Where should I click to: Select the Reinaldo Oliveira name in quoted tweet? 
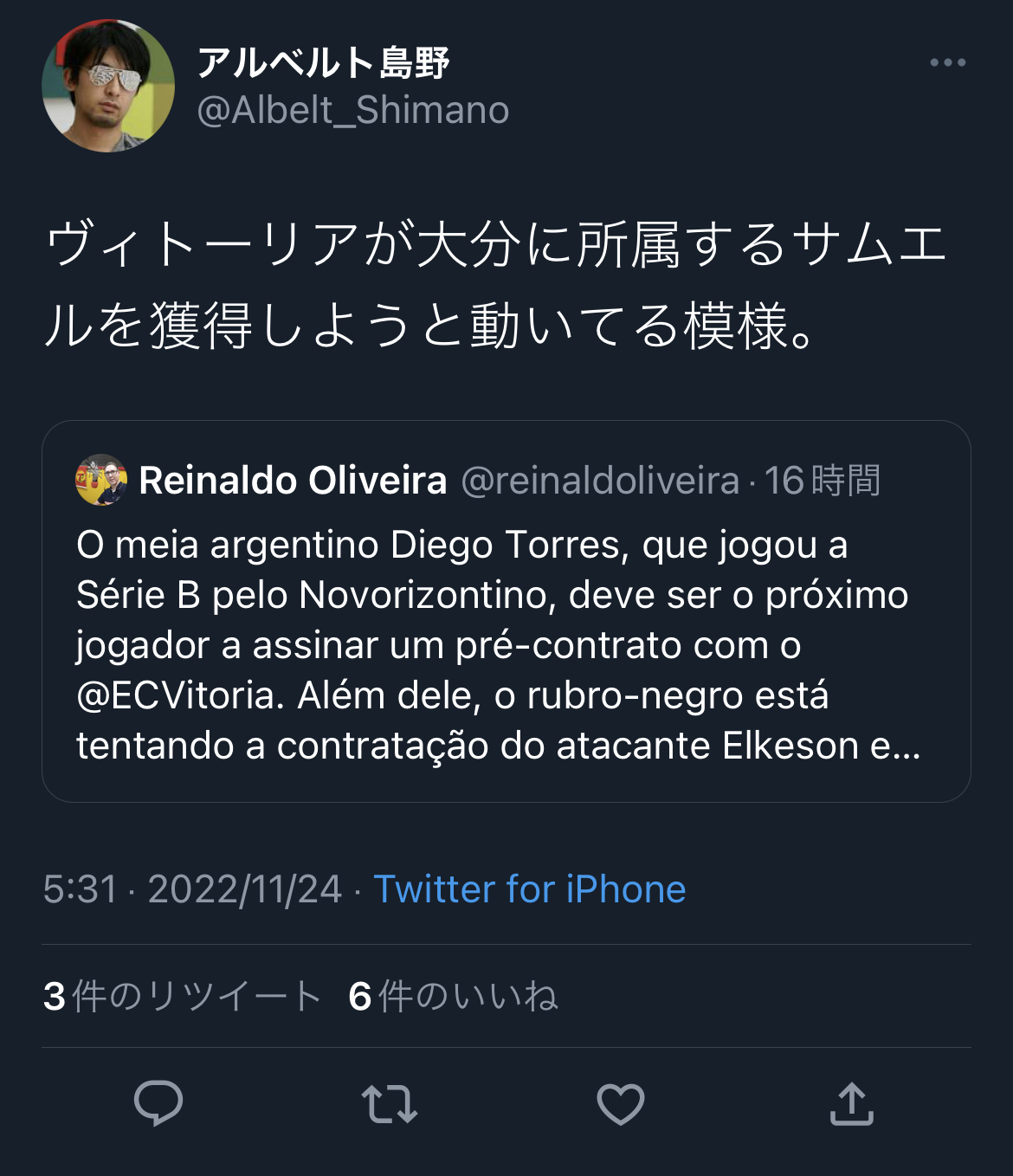click(x=293, y=481)
